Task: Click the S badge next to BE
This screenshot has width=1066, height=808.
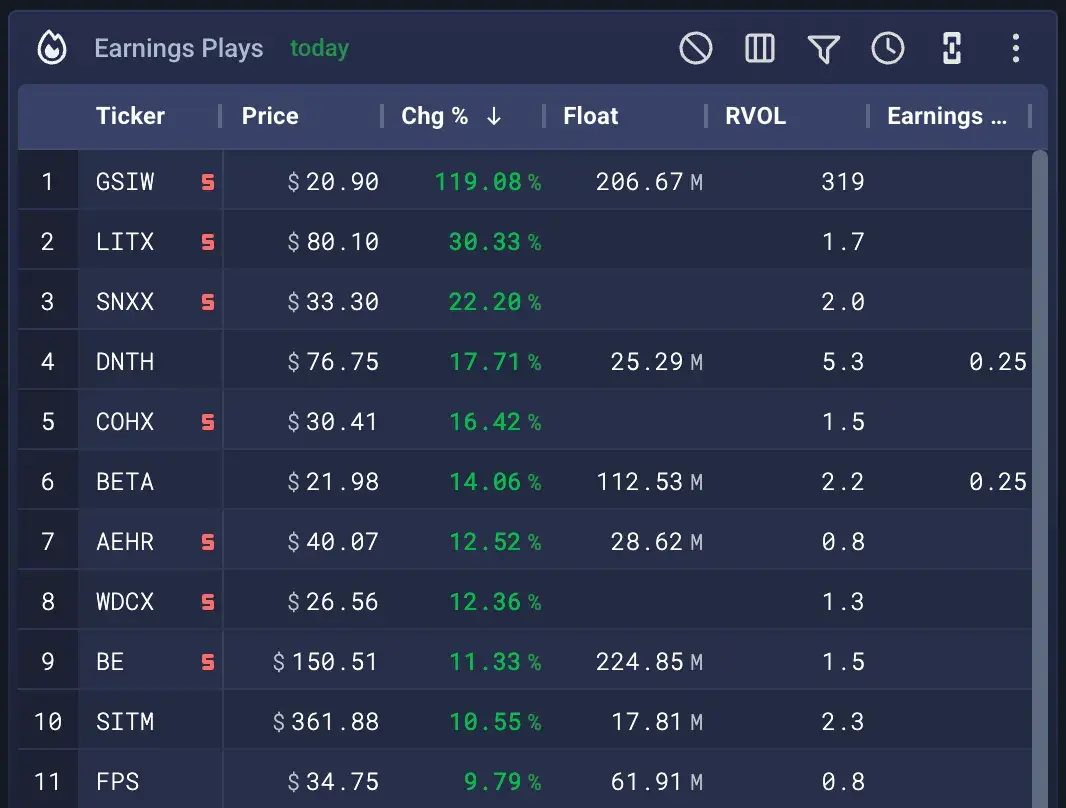Action: [206, 661]
